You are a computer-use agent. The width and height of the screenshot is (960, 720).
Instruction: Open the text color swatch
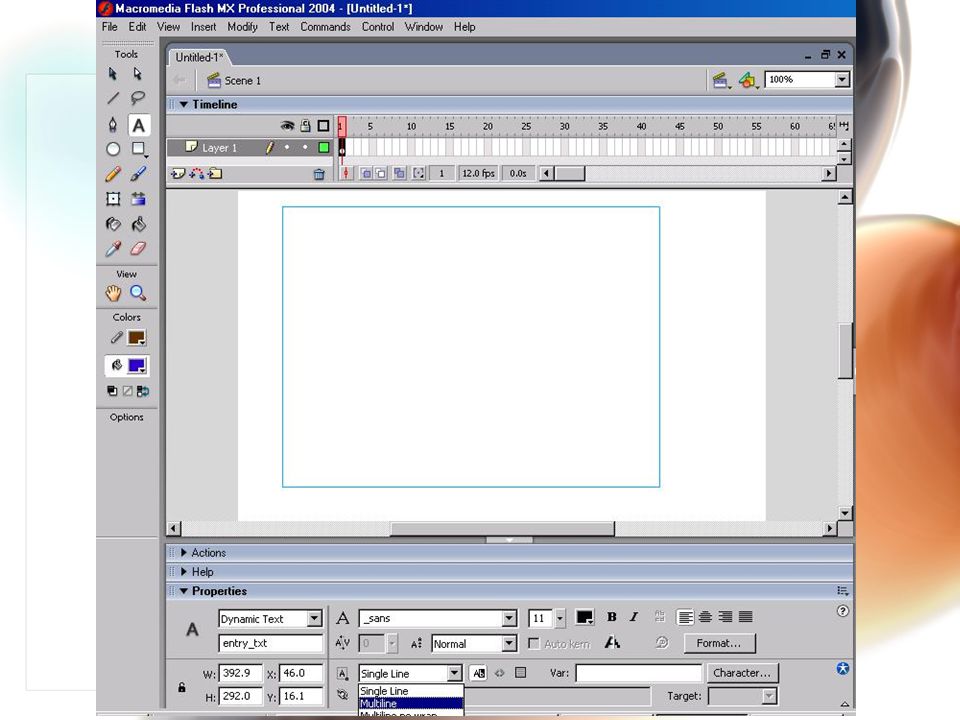pyautogui.click(x=585, y=618)
